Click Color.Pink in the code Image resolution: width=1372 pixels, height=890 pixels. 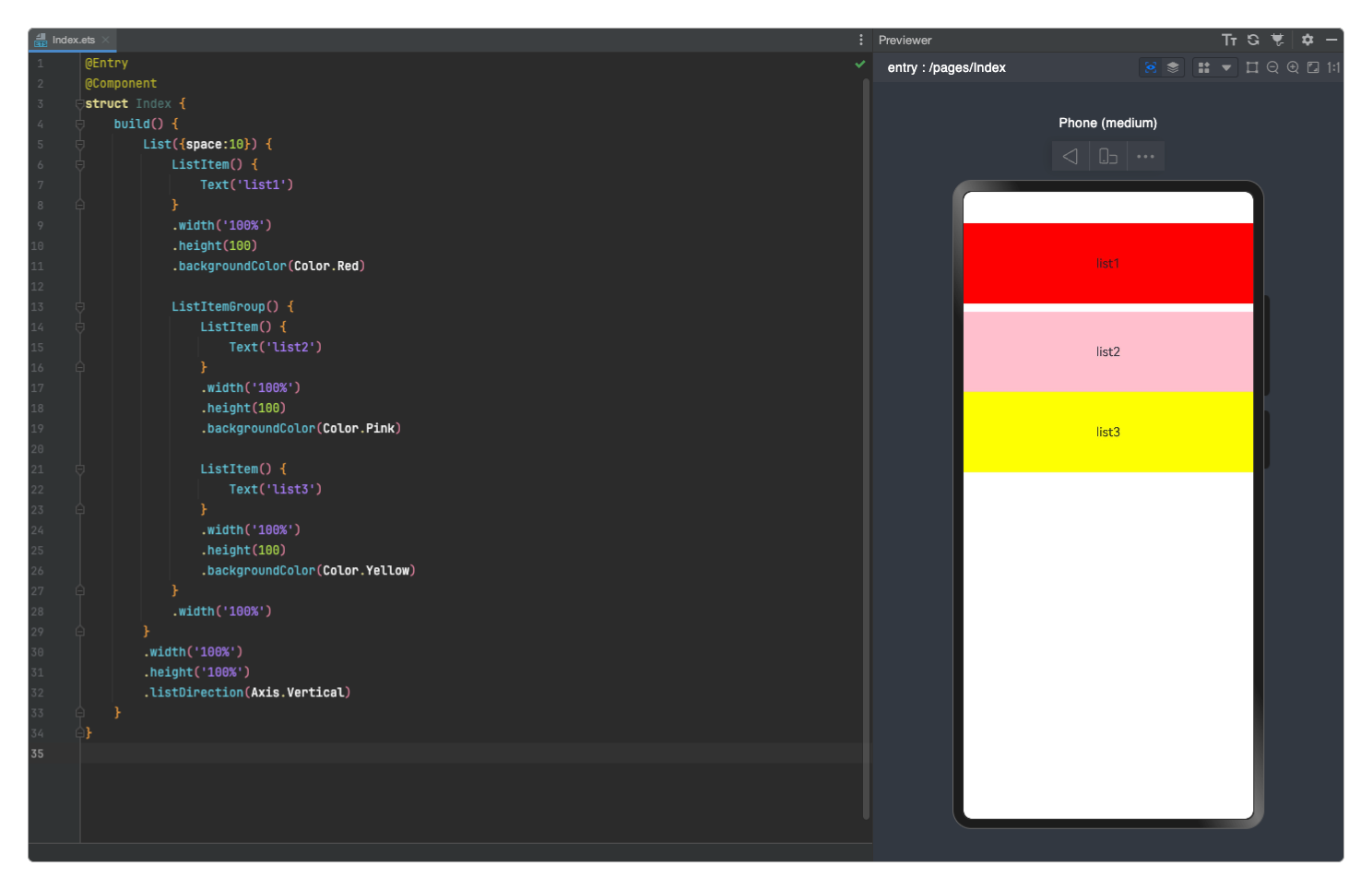(x=359, y=429)
